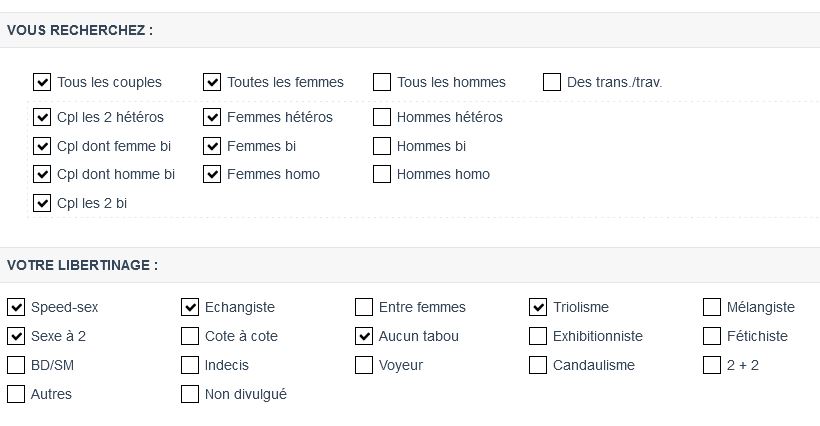Toggle the 'Cpl les 2 bi' checkbox

tap(42, 203)
